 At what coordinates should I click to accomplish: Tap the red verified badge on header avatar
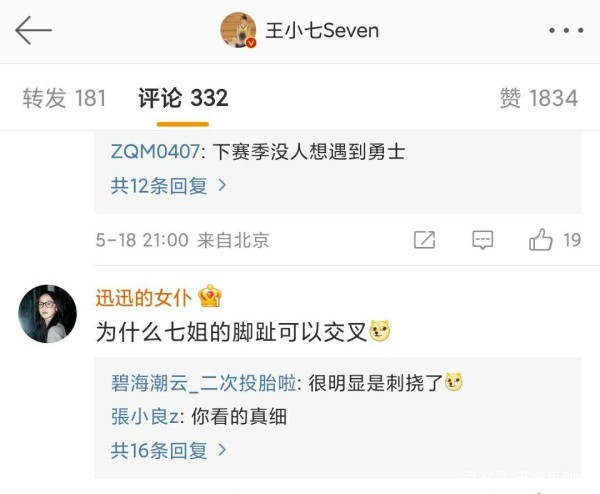point(251,43)
